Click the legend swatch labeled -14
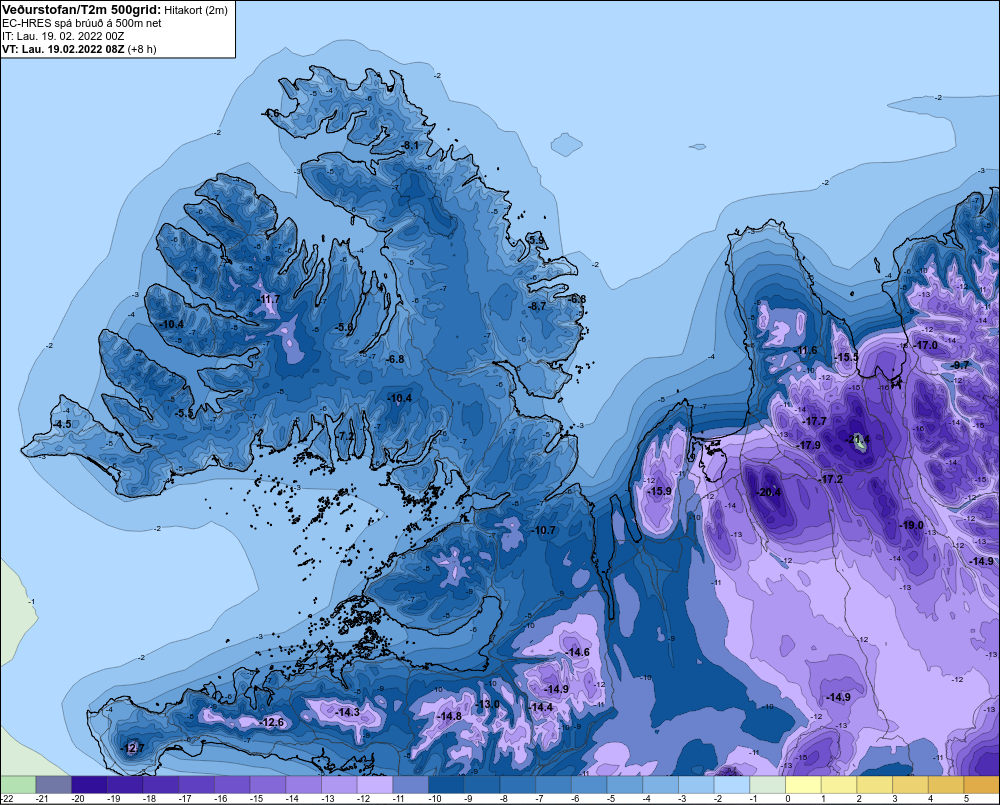 [304, 784]
